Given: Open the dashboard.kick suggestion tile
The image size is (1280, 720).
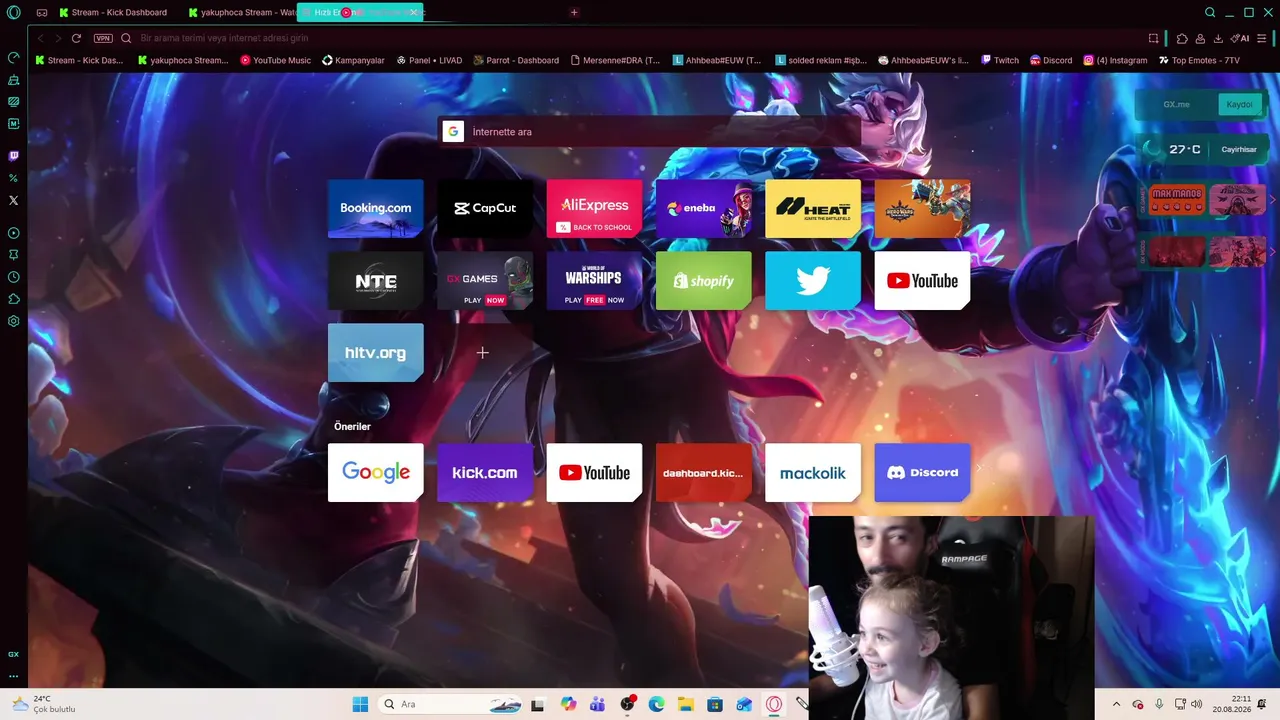Looking at the screenshot, I should pyautogui.click(x=704, y=473).
